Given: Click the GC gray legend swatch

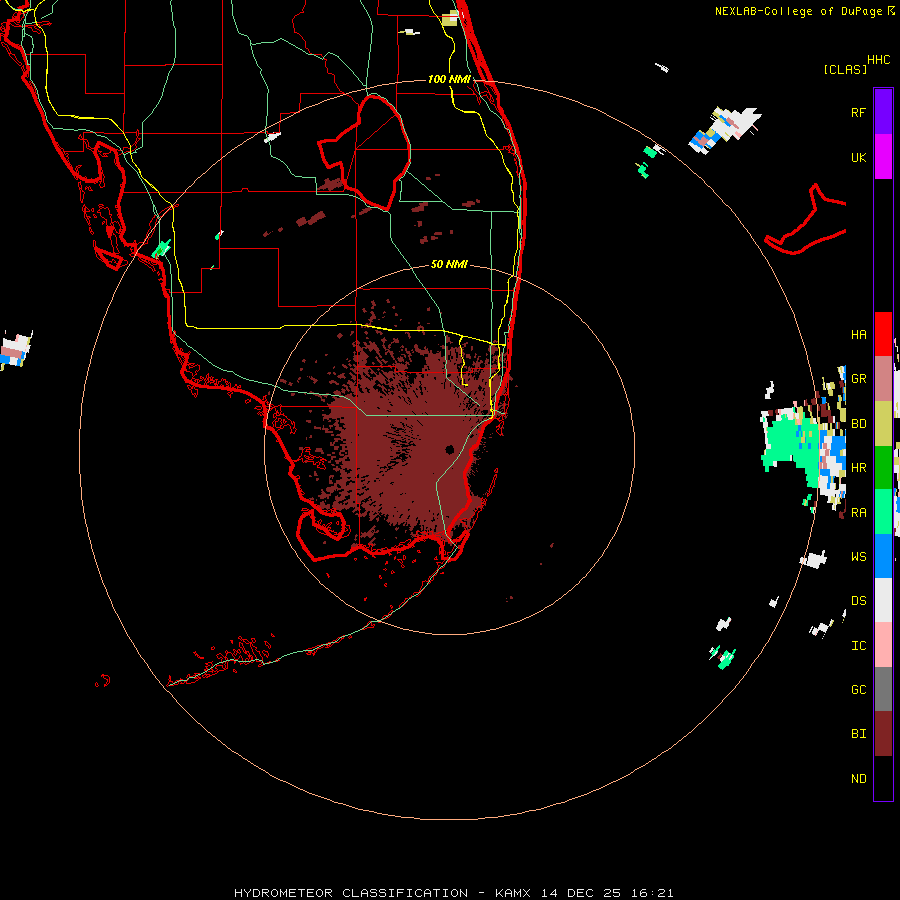Looking at the screenshot, I should coord(883,689).
